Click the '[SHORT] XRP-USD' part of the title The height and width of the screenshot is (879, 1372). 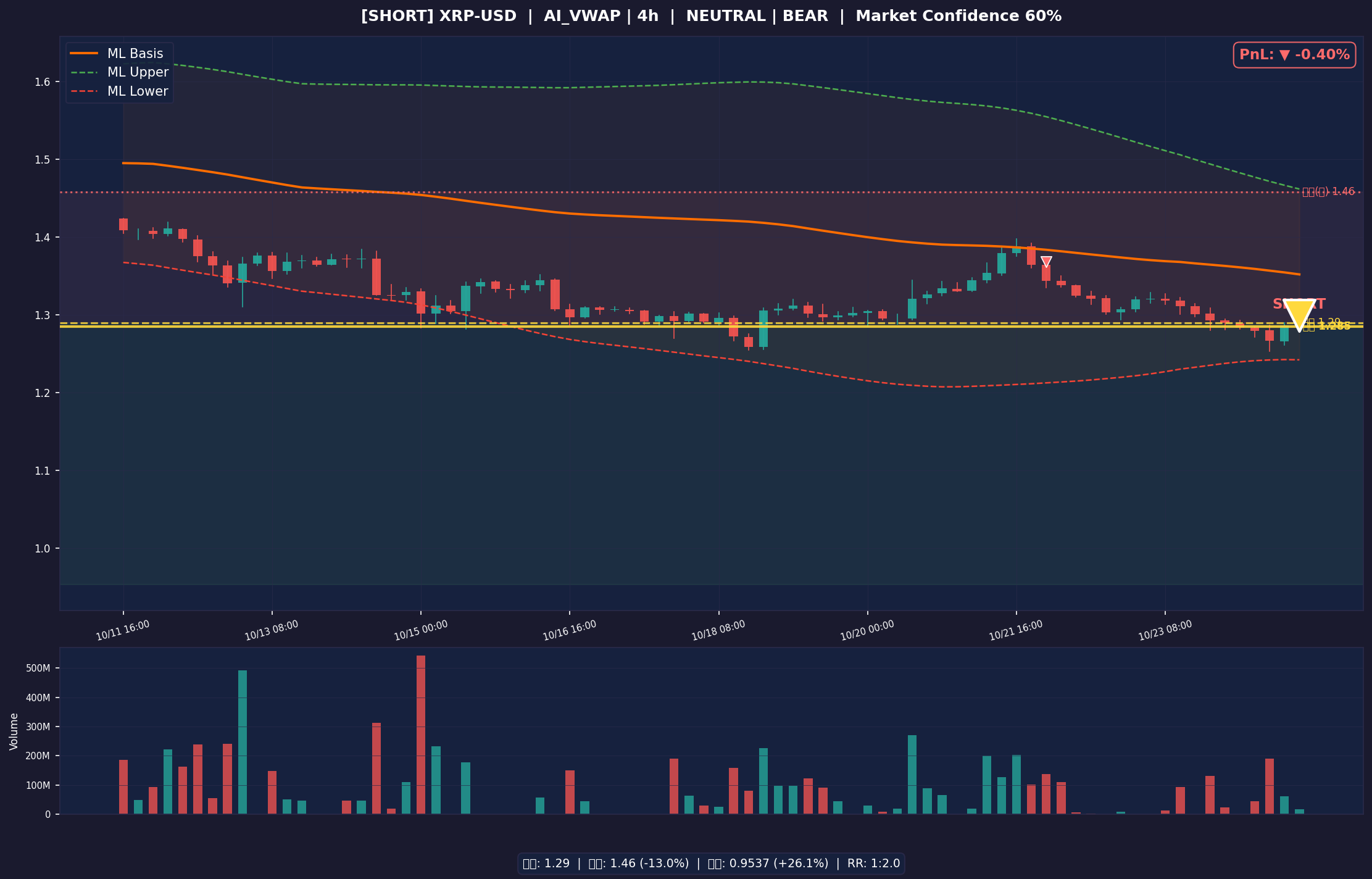click(439, 17)
